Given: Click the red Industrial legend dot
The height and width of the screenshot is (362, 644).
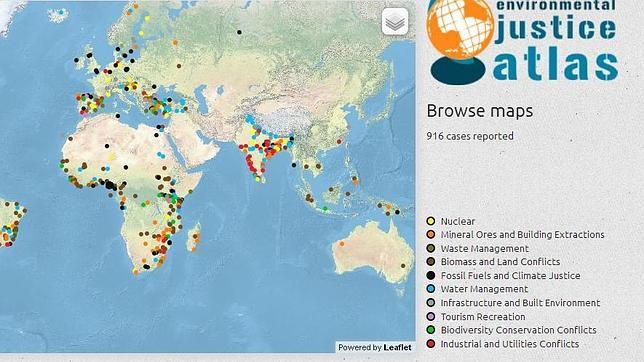Looking at the screenshot, I should [x=430, y=344].
